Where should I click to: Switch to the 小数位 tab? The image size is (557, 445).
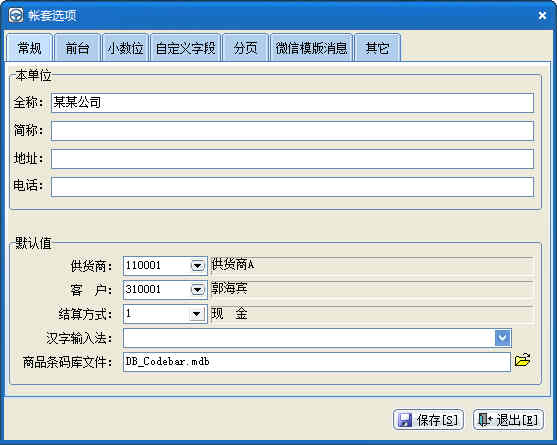coord(125,48)
